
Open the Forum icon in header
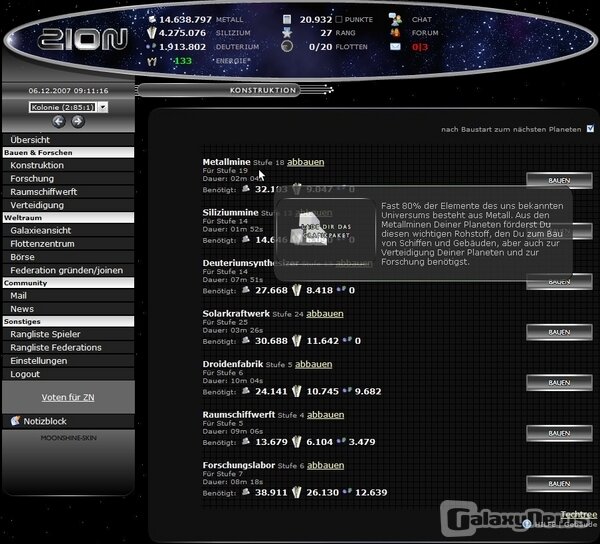point(395,33)
